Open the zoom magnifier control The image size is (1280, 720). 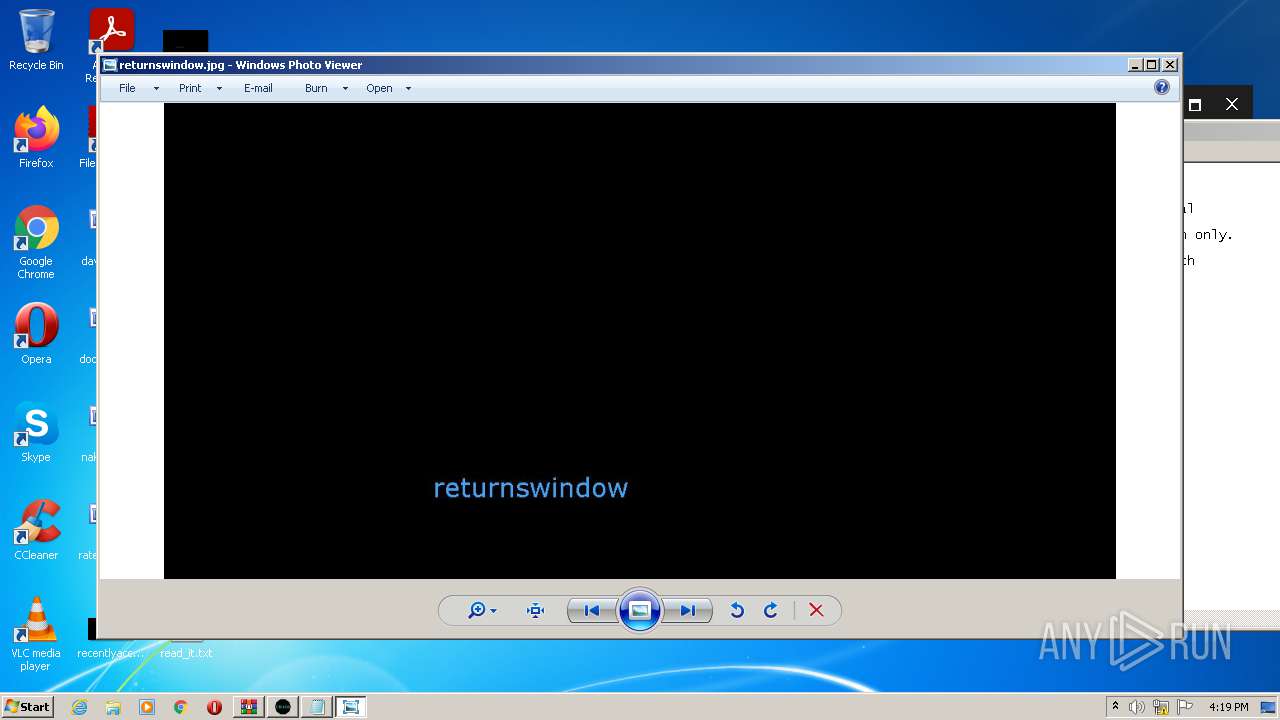[477, 610]
